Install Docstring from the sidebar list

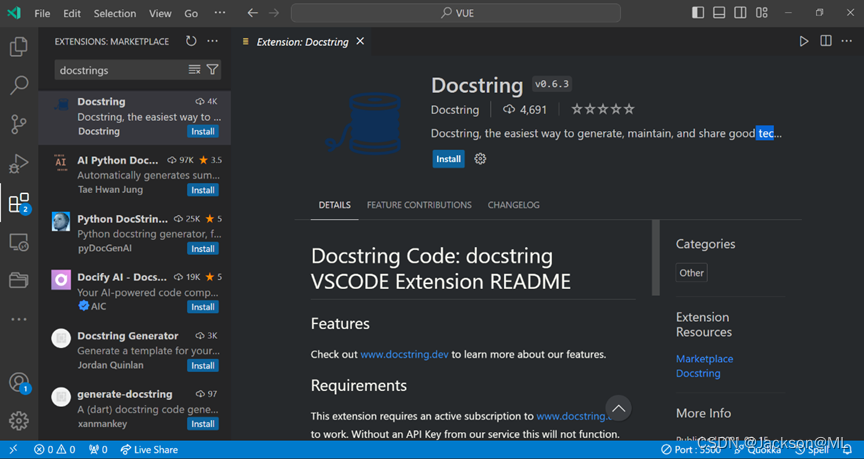[203, 132]
